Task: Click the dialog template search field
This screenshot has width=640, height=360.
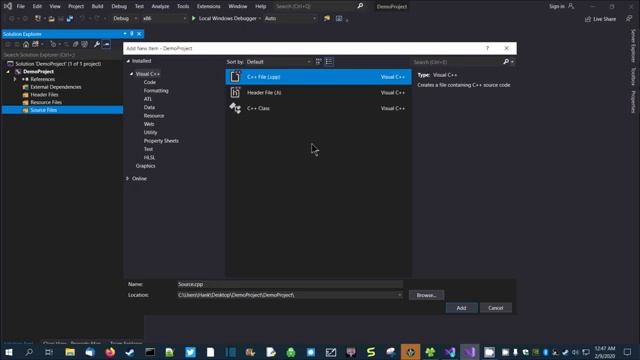Action: [x=457, y=62]
